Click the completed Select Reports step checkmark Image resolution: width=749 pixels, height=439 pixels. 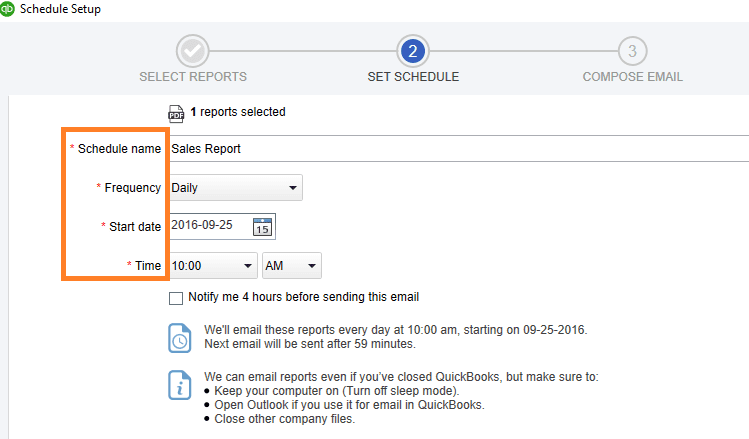coord(193,51)
